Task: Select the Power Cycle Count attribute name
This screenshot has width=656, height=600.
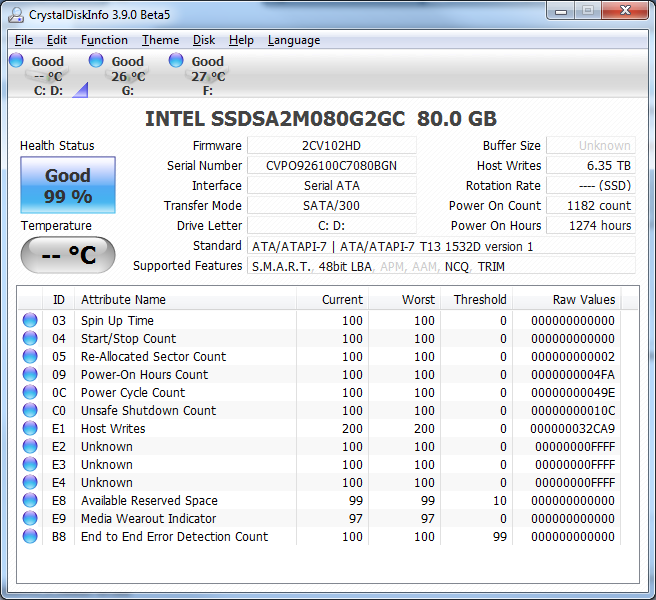Action: 133,392
